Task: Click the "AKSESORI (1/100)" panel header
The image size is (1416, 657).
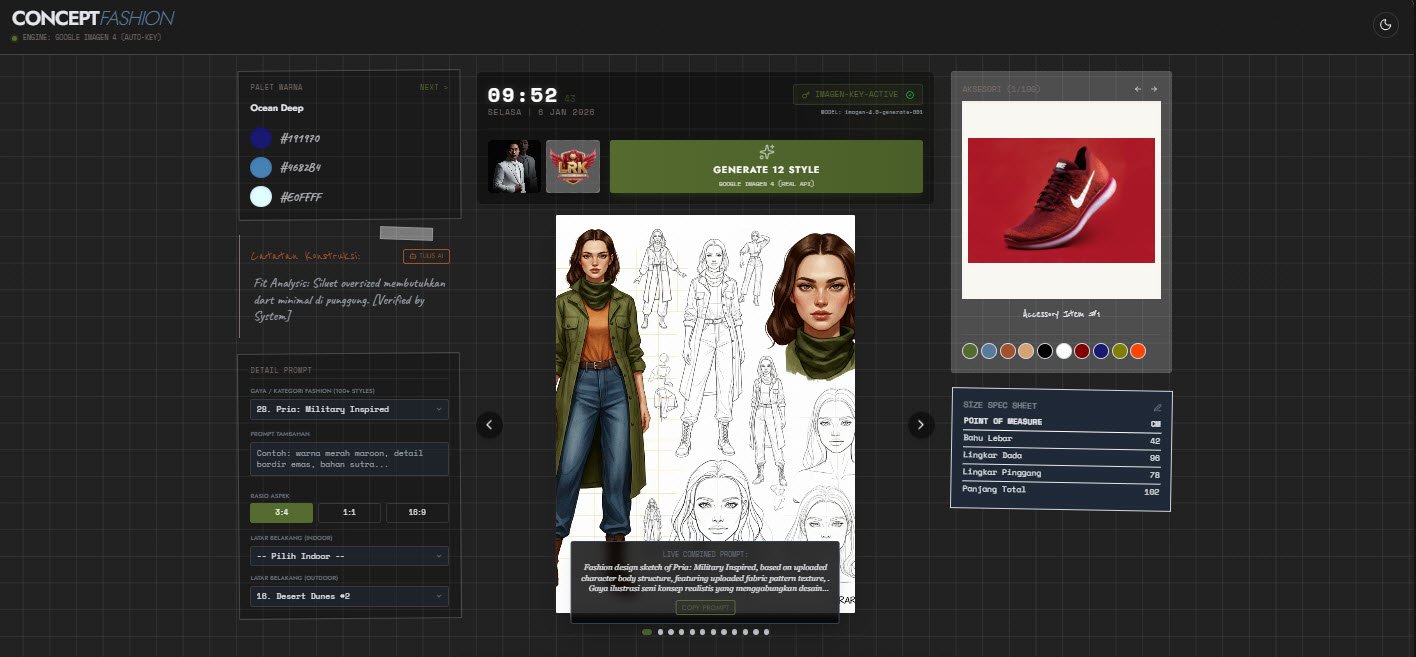Action: [x=1001, y=89]
